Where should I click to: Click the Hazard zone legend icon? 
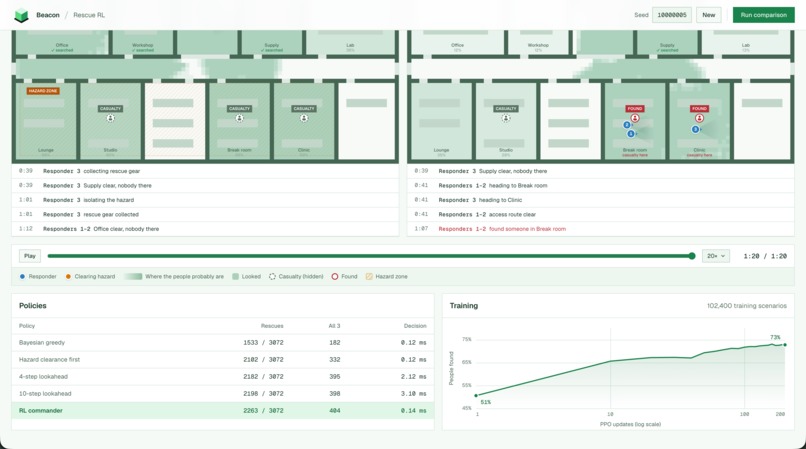(369, 277)
